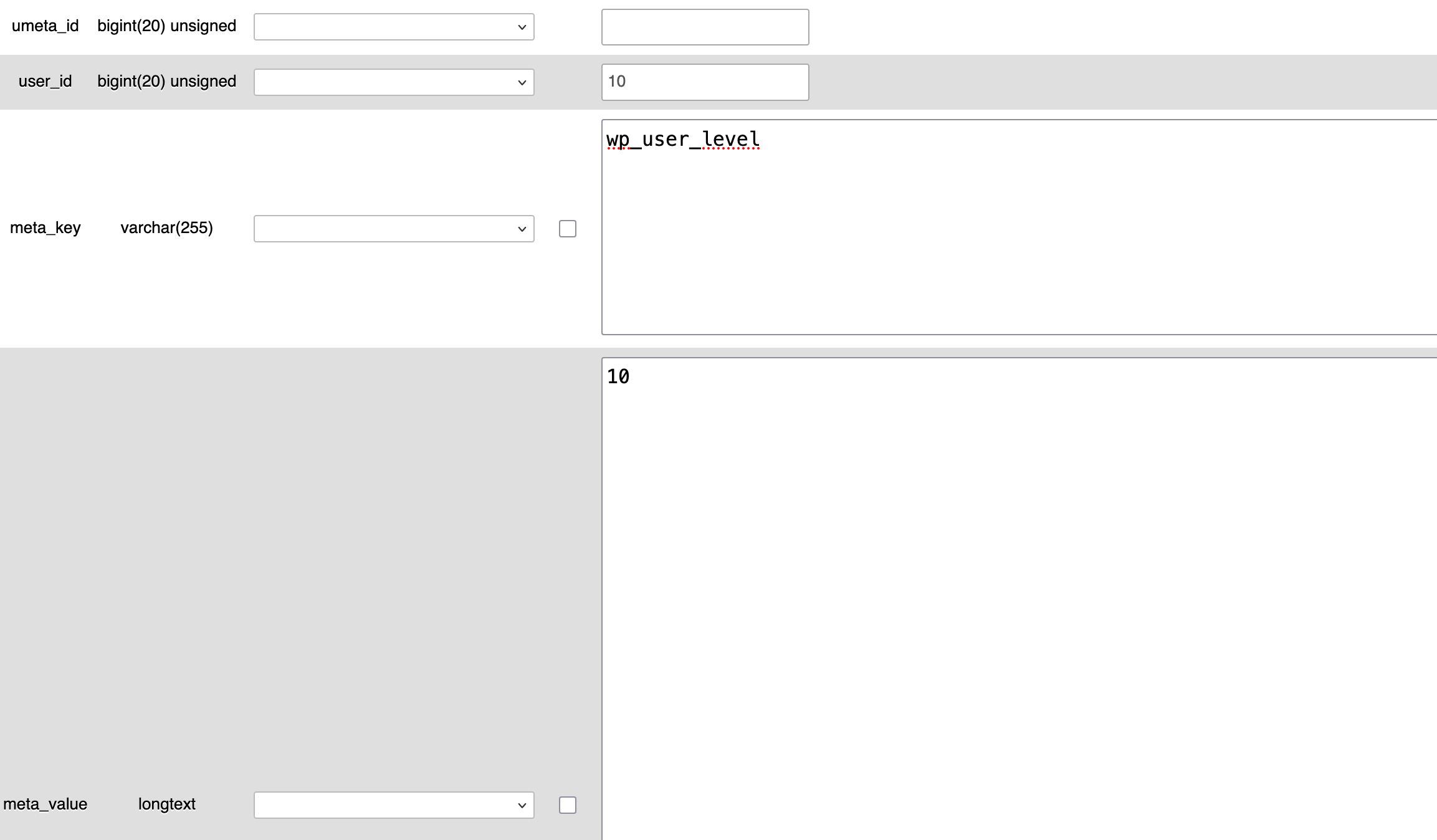Click the varchar(255) type label
This screenshot has width=1437, height=840.
click(x=167, y=228)
